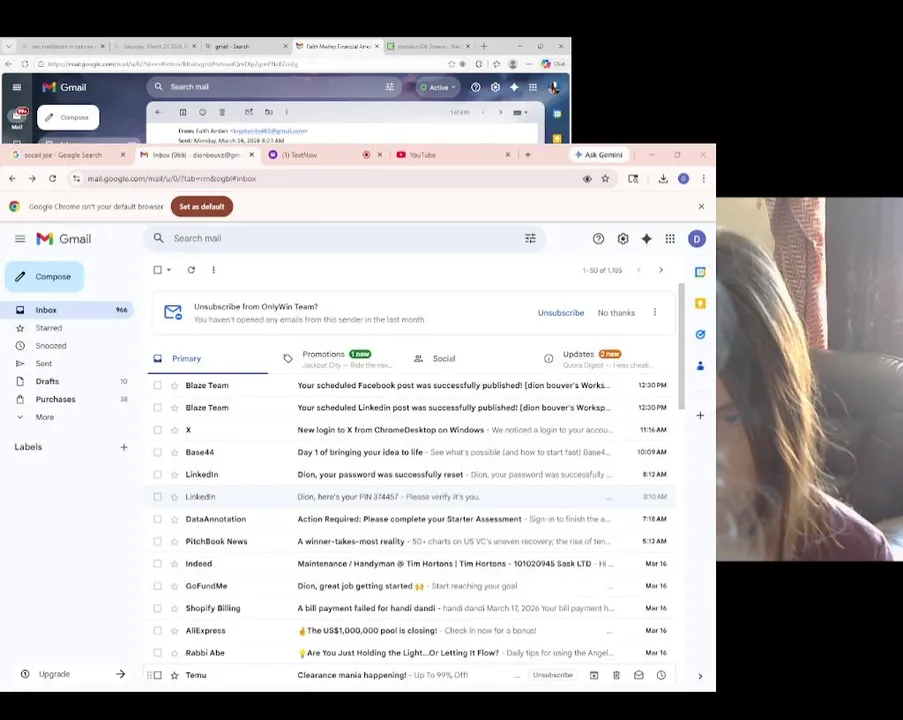Image resolution: width=903 pixels, height=720 pixels.
Task: Bookmark this page star icon in Chrome
Action: click(x=605, y=179)
